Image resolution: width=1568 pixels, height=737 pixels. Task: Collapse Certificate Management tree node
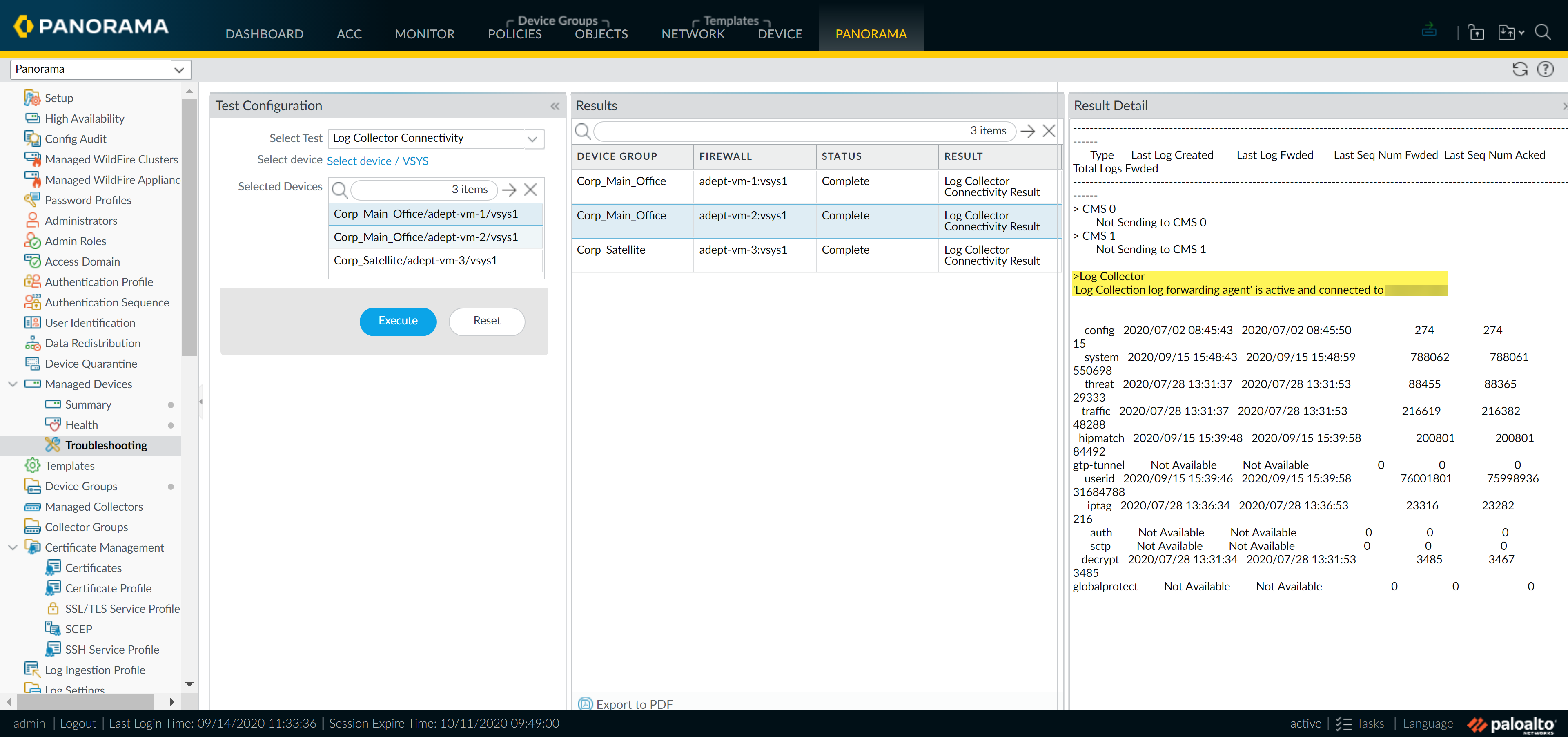[x=13, y=547]
